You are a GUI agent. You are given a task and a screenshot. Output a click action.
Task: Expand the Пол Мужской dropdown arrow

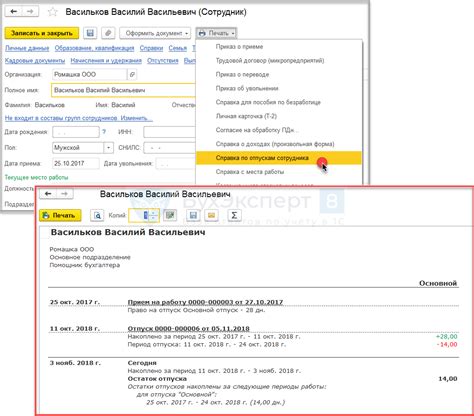coord(108,148)
